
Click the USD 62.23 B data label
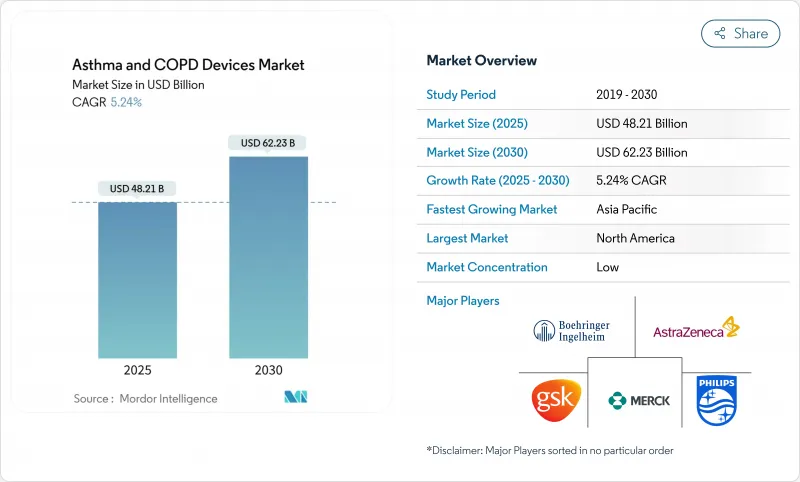(x=268, y=143)
